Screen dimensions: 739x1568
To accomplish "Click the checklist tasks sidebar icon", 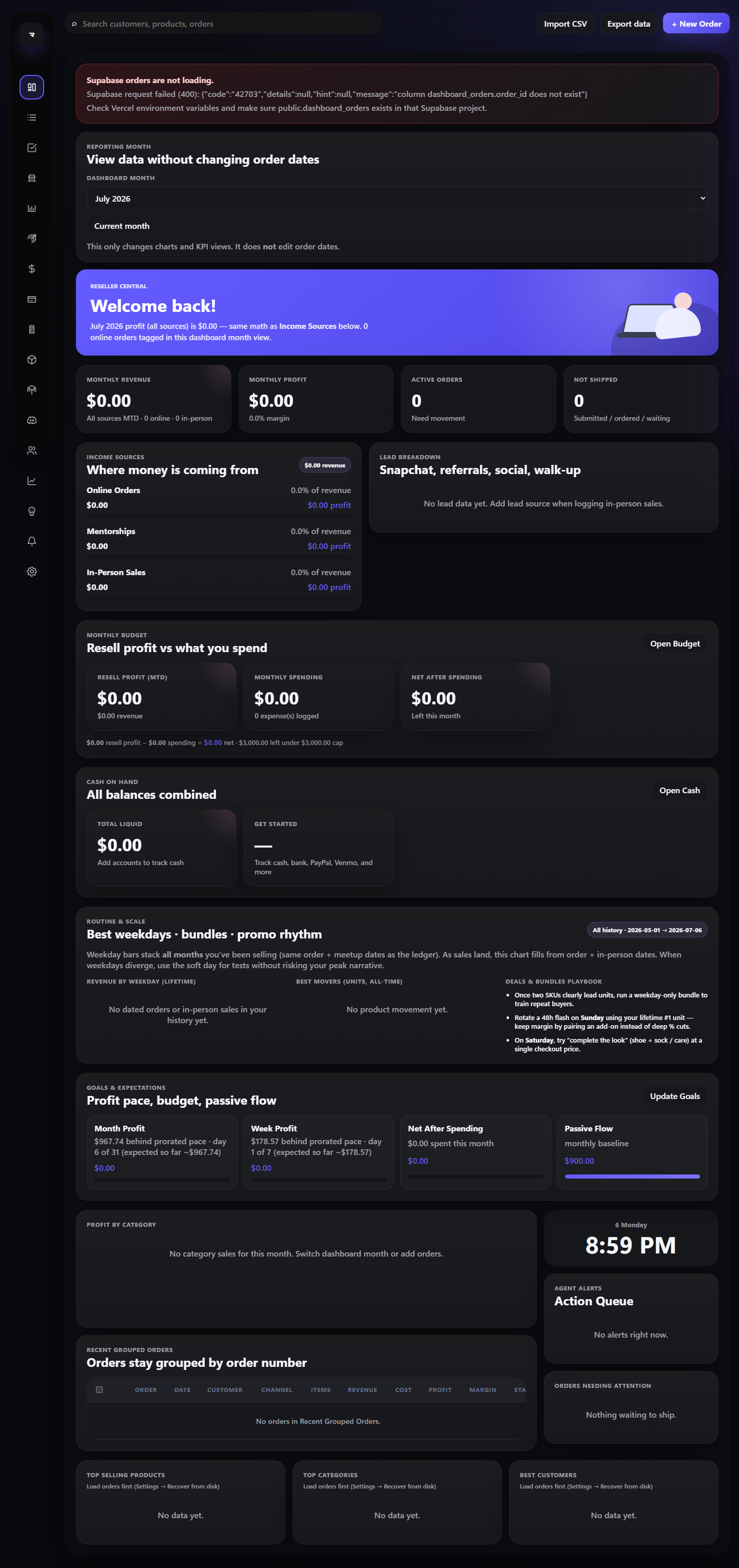I will [x=32, y=148].
